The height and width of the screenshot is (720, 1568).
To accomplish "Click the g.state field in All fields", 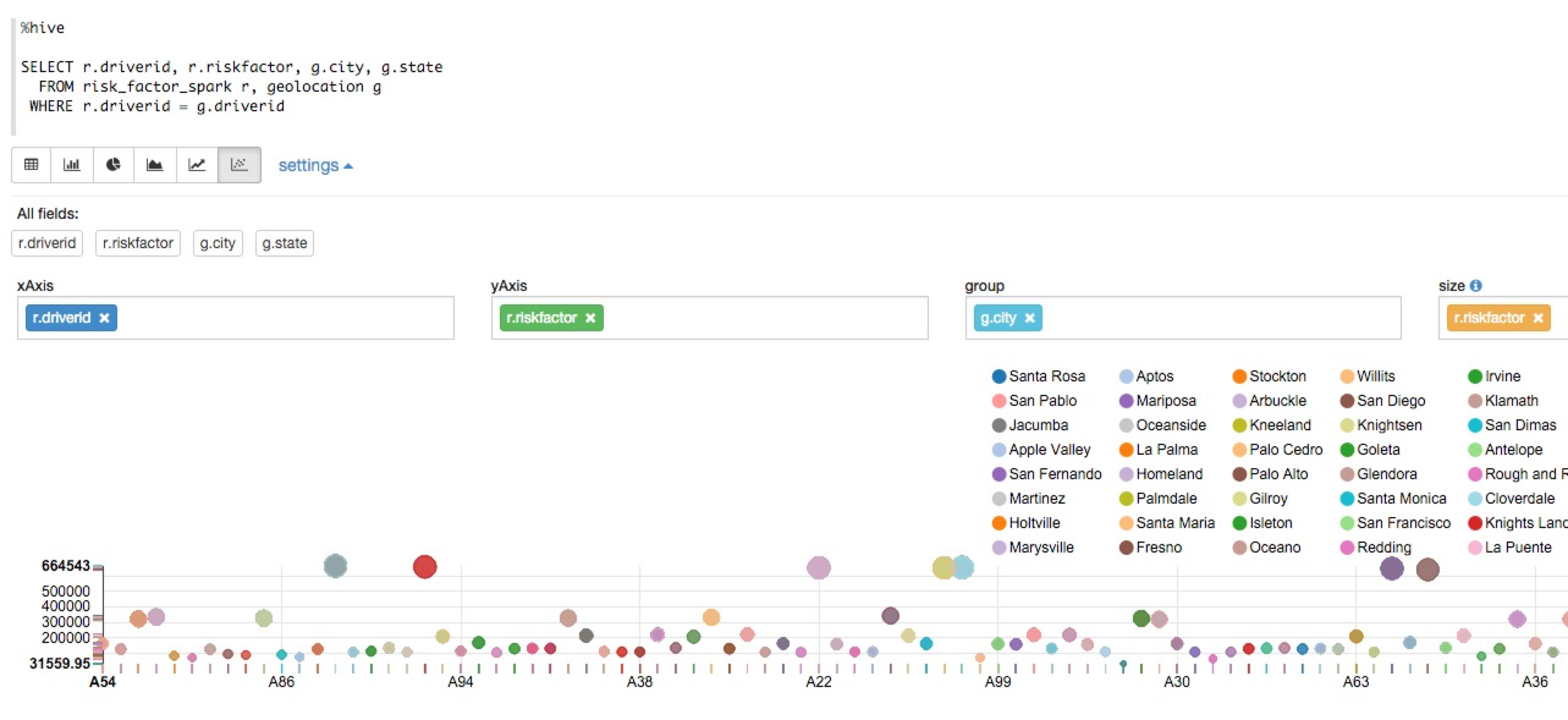I will (x=285, y=243).
